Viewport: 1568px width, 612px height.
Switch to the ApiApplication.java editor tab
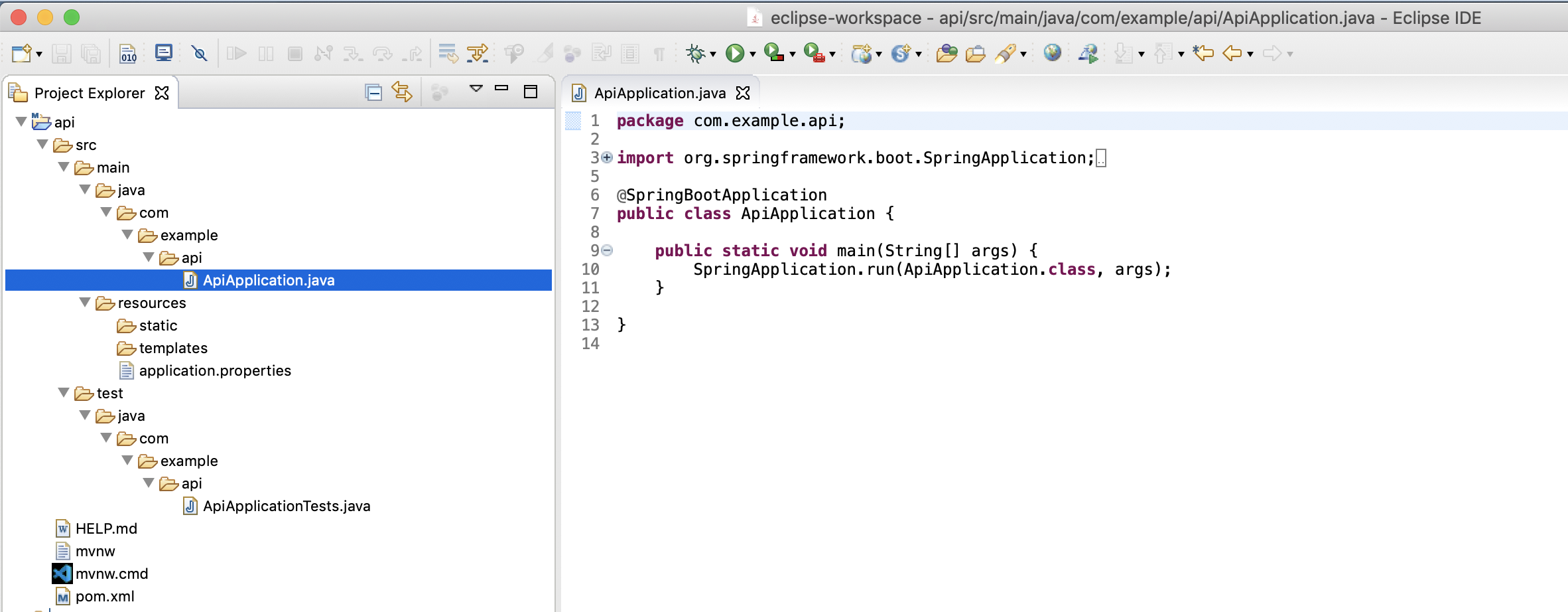click(x=657, y=93)
